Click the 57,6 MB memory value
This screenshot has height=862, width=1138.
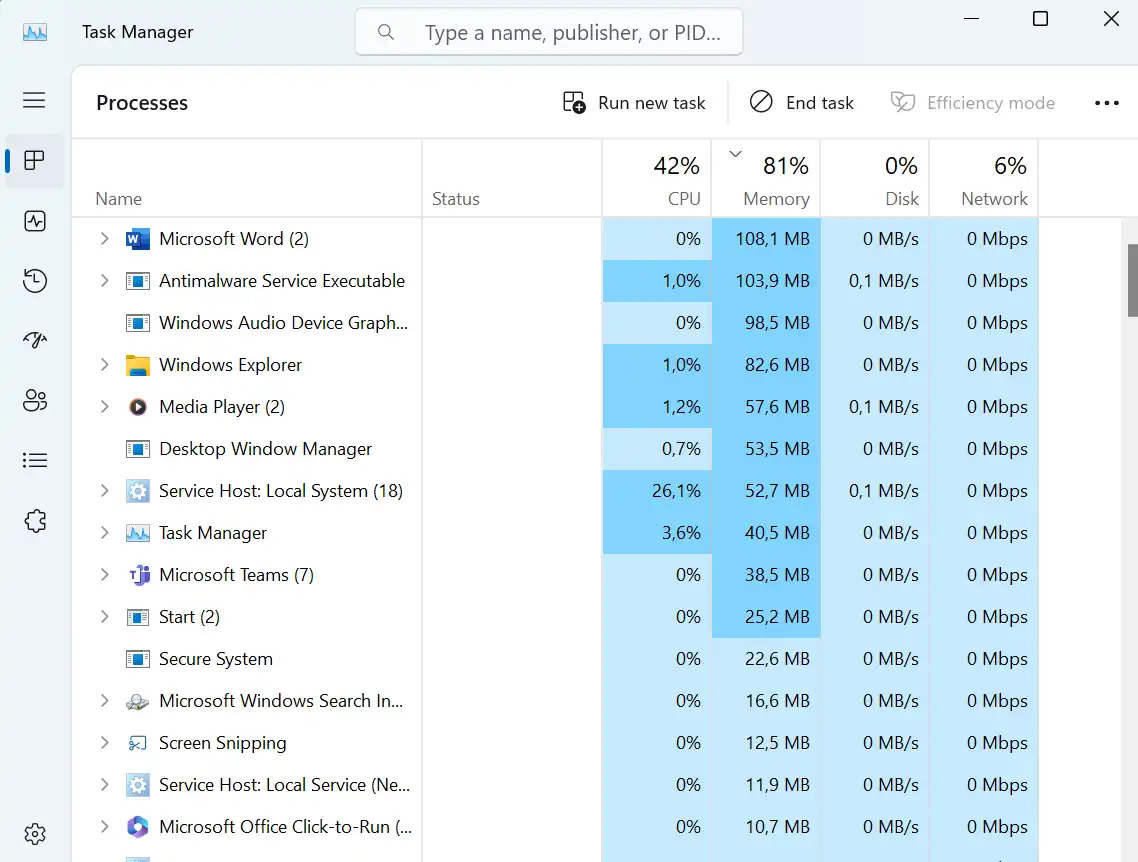777,407
